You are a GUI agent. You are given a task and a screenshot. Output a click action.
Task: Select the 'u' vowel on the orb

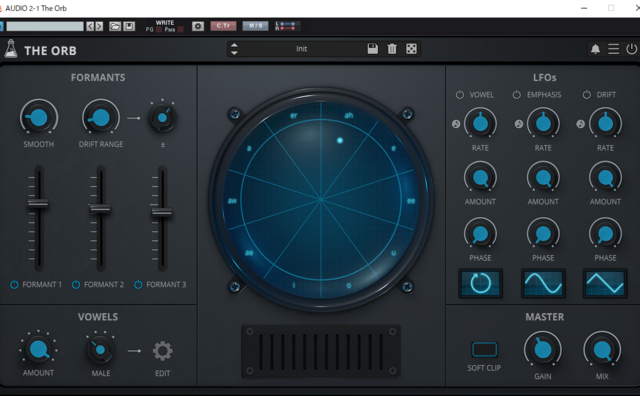[x=393, y=253]
